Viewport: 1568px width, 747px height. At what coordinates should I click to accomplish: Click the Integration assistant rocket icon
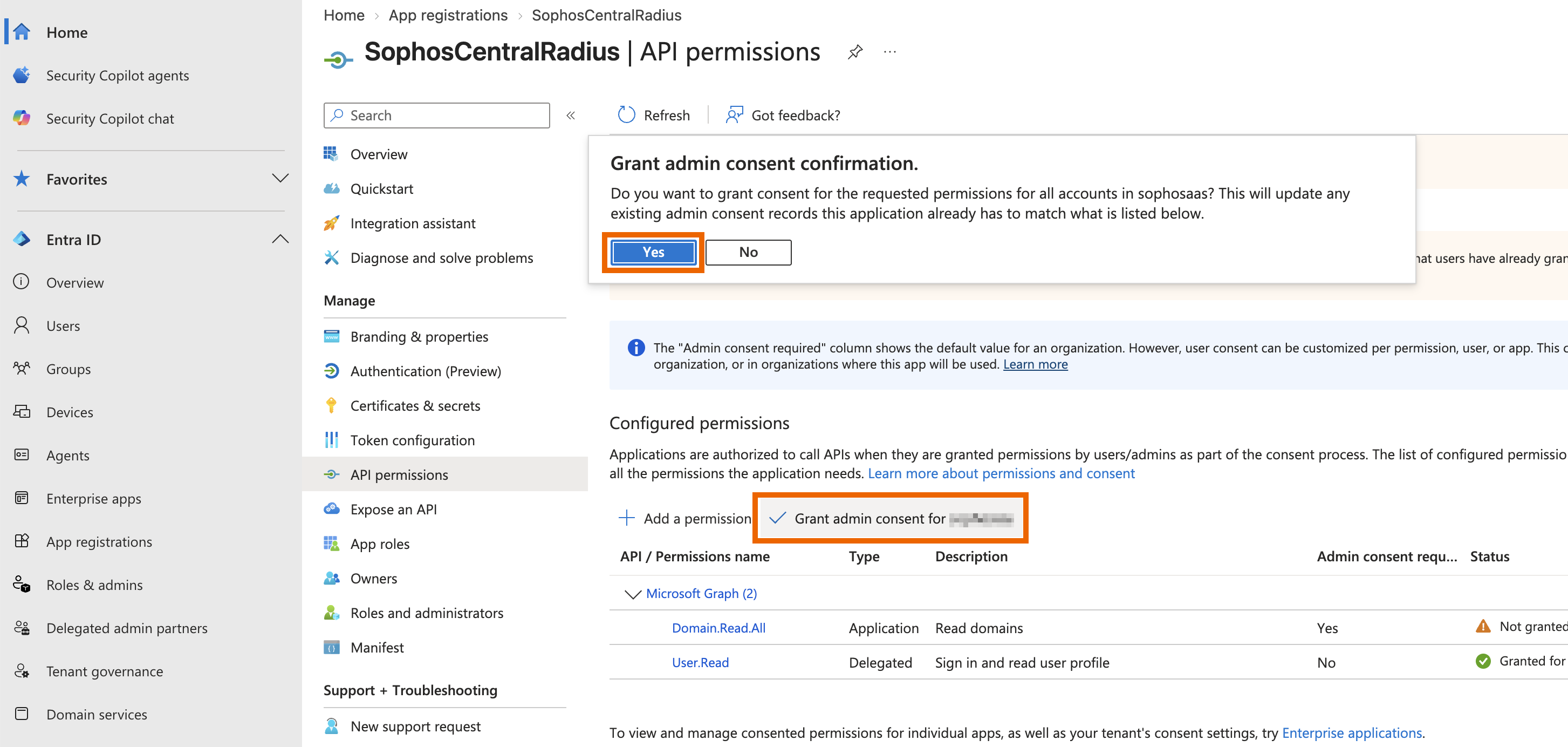(x=332, y=223)
